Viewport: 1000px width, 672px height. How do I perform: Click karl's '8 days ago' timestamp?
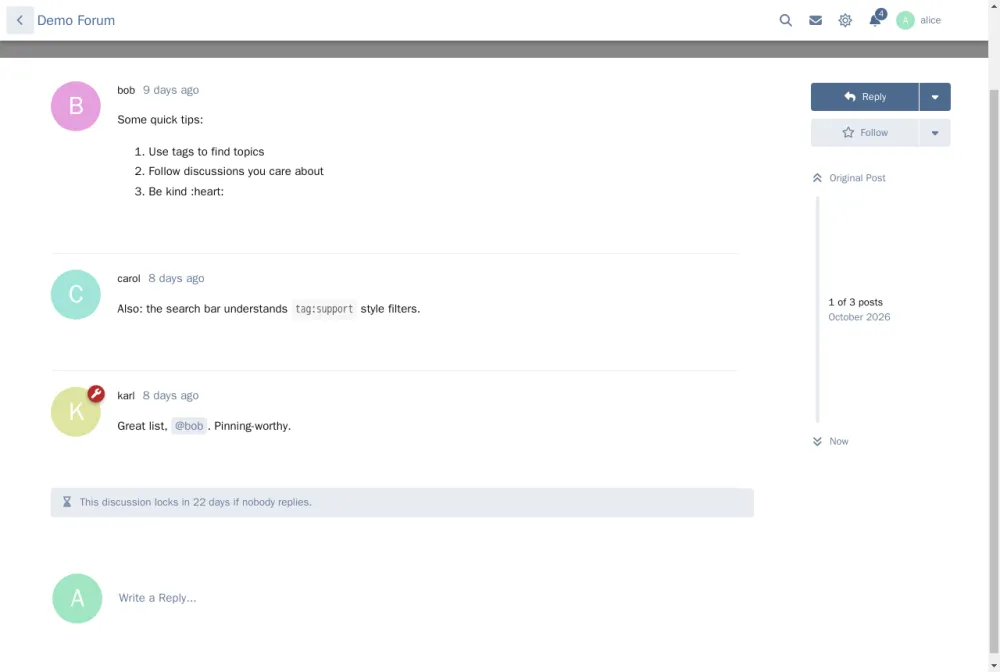click(x=171, y=395)
